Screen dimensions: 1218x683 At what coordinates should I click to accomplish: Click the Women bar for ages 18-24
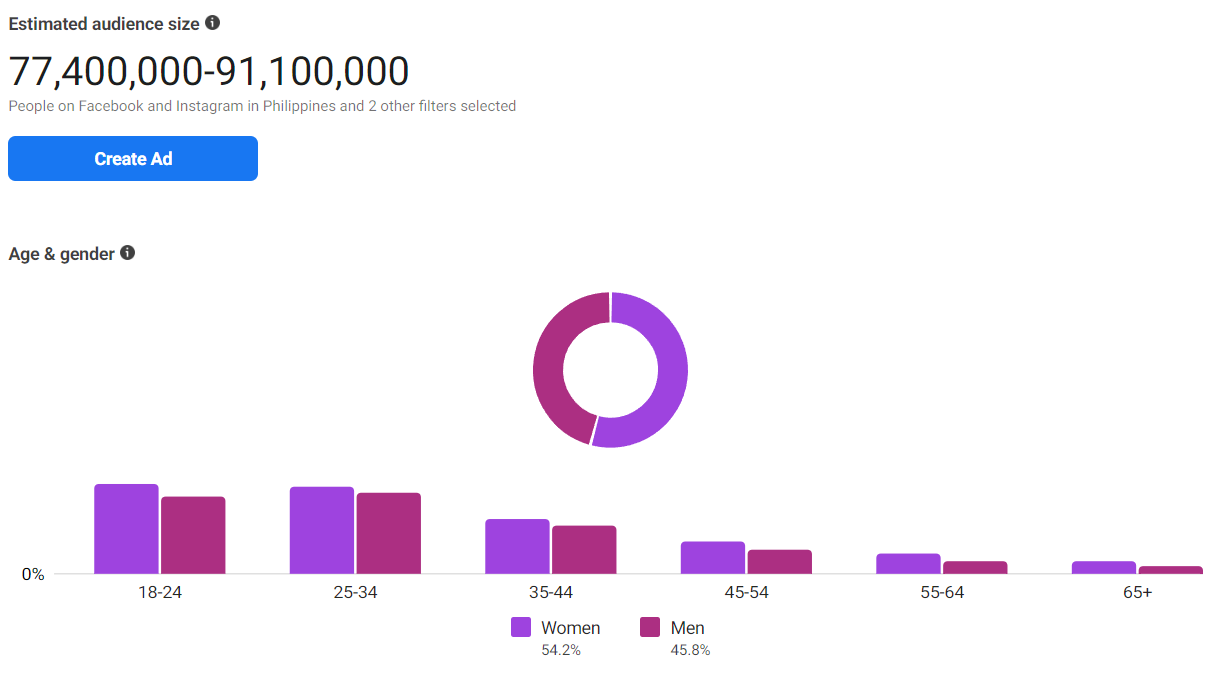click(x=126, y=529)
